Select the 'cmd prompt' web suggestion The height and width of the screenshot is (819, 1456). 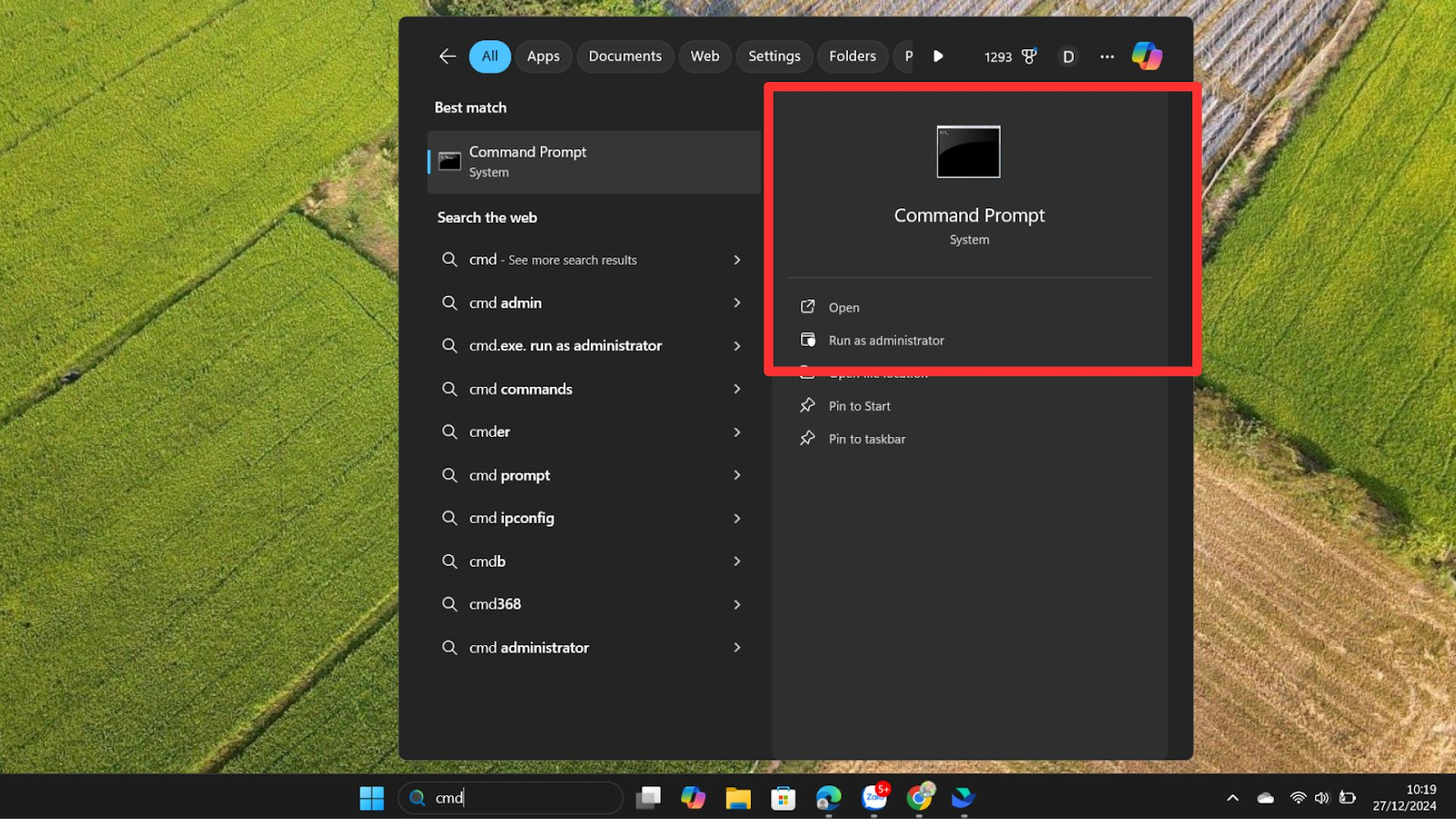pos(593,475)
